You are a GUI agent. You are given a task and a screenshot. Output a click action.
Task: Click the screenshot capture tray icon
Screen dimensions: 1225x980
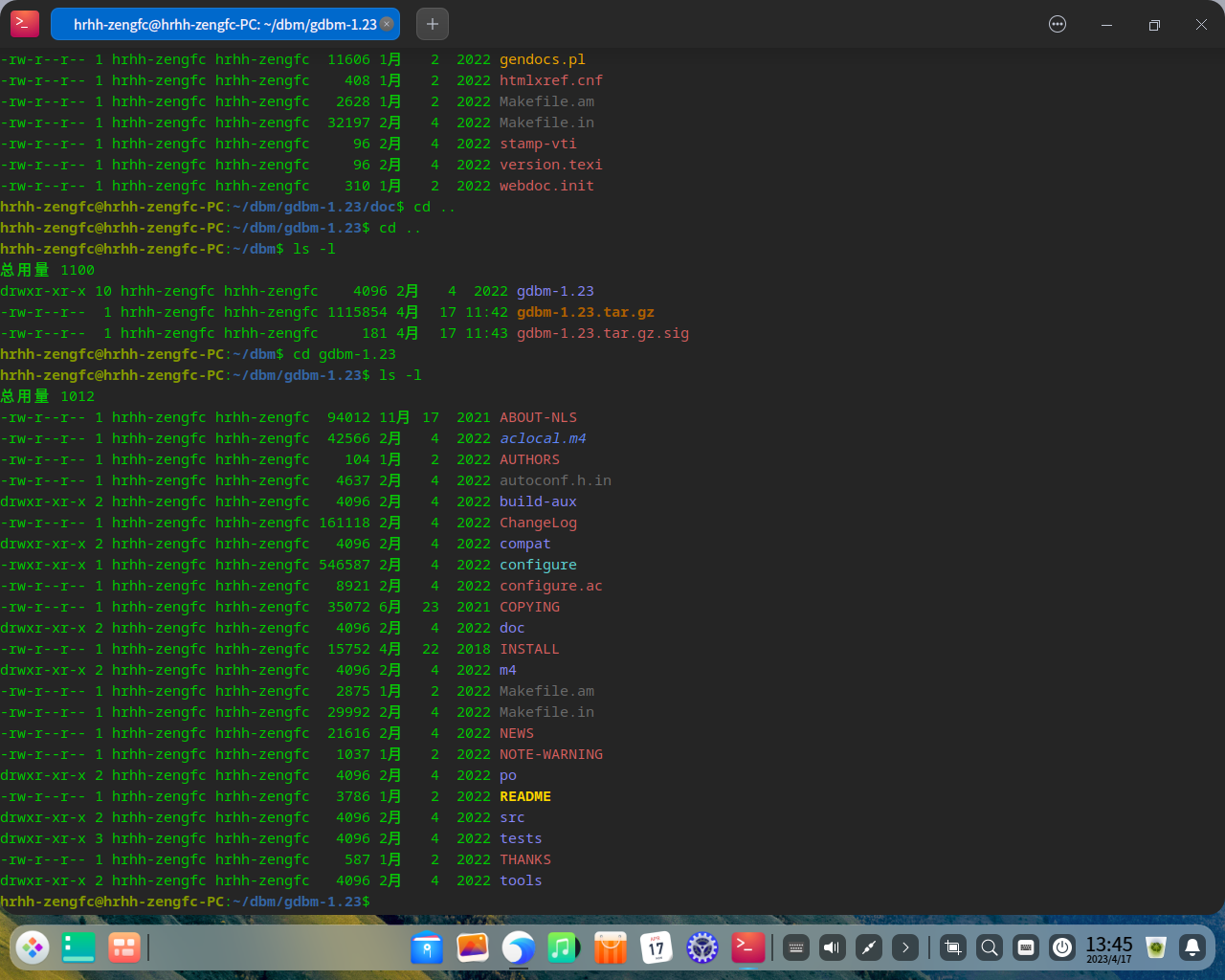pos(953,947)
